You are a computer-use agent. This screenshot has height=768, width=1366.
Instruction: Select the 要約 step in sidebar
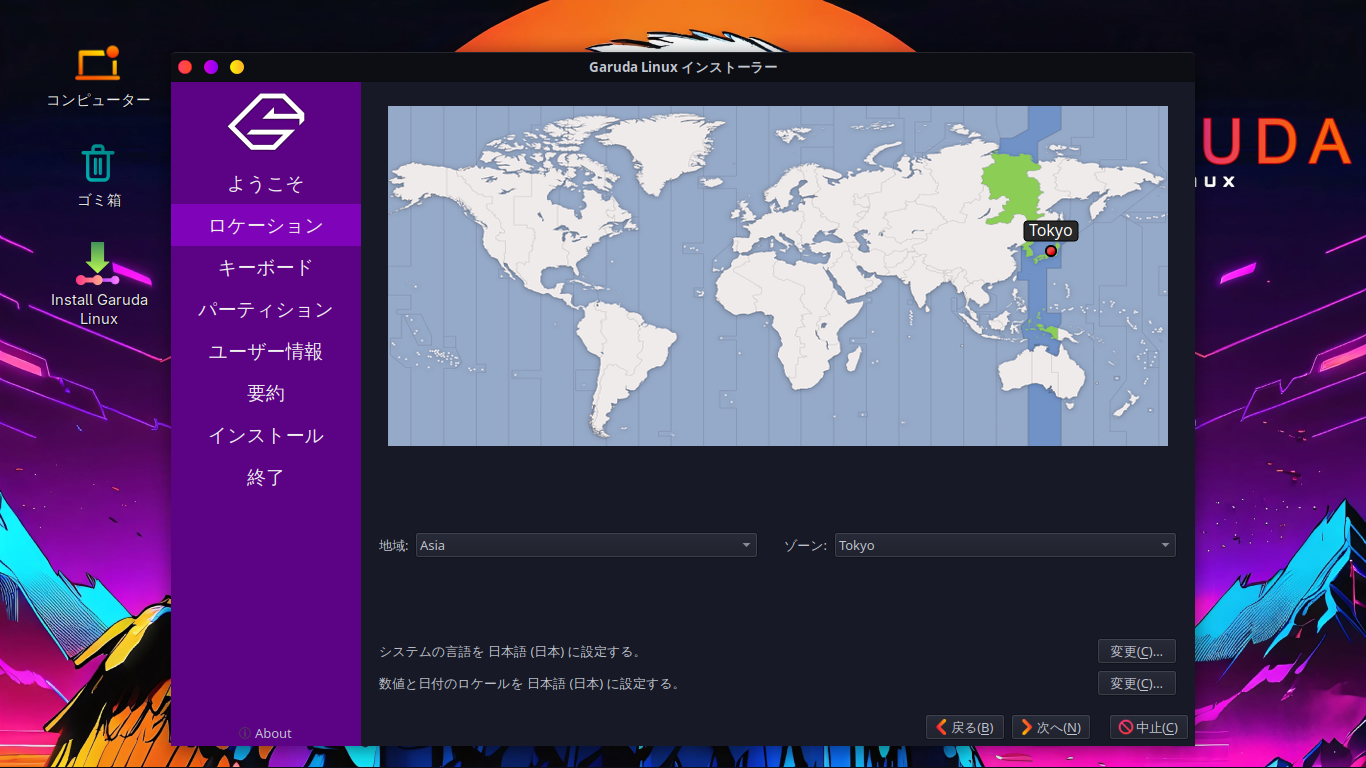[x=266, y=393]
